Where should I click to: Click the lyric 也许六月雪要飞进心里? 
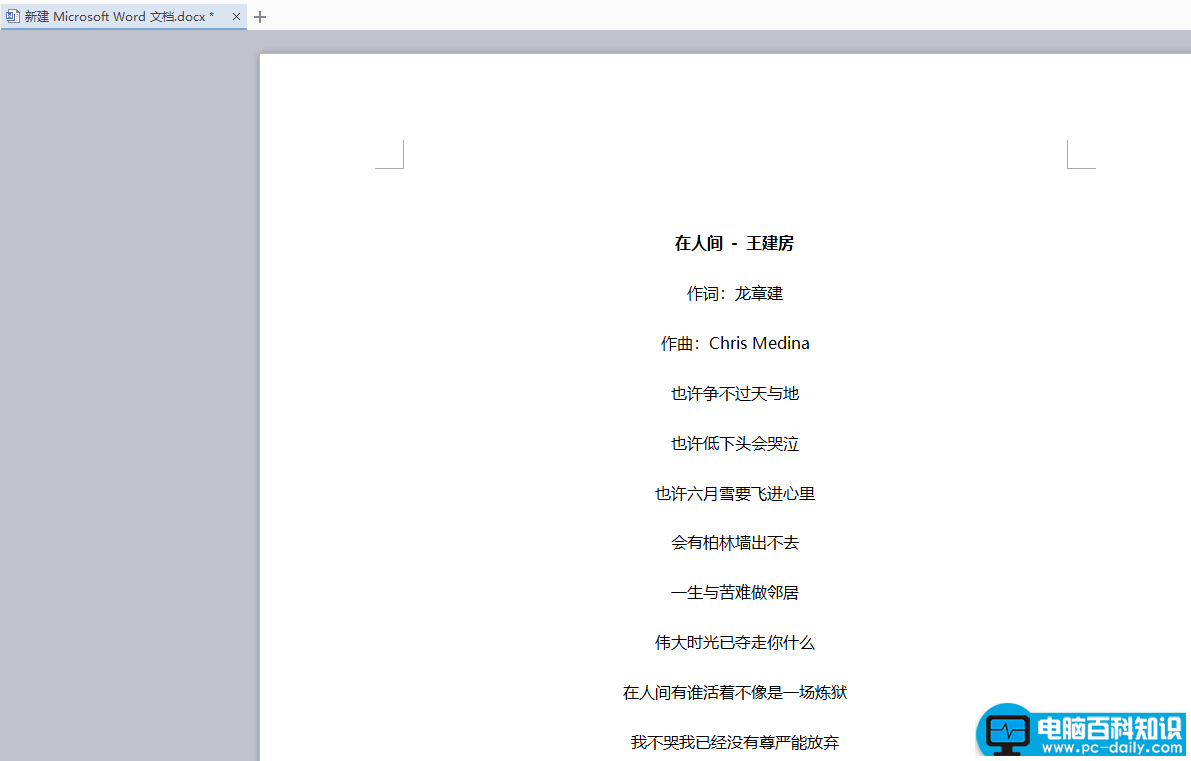coord(735,494)
